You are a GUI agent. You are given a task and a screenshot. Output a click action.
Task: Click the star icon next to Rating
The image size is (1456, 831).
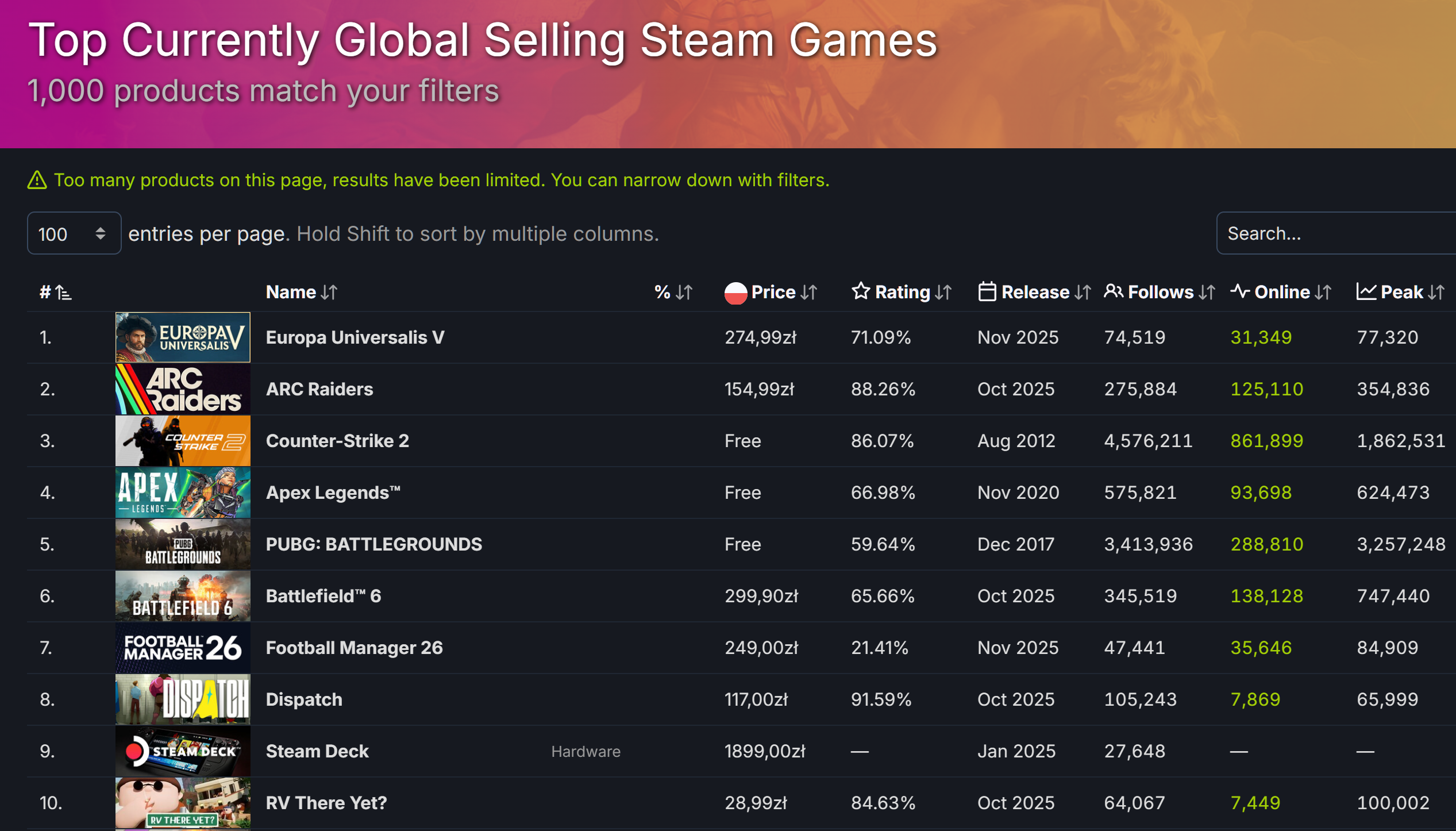tap(860, 292)
